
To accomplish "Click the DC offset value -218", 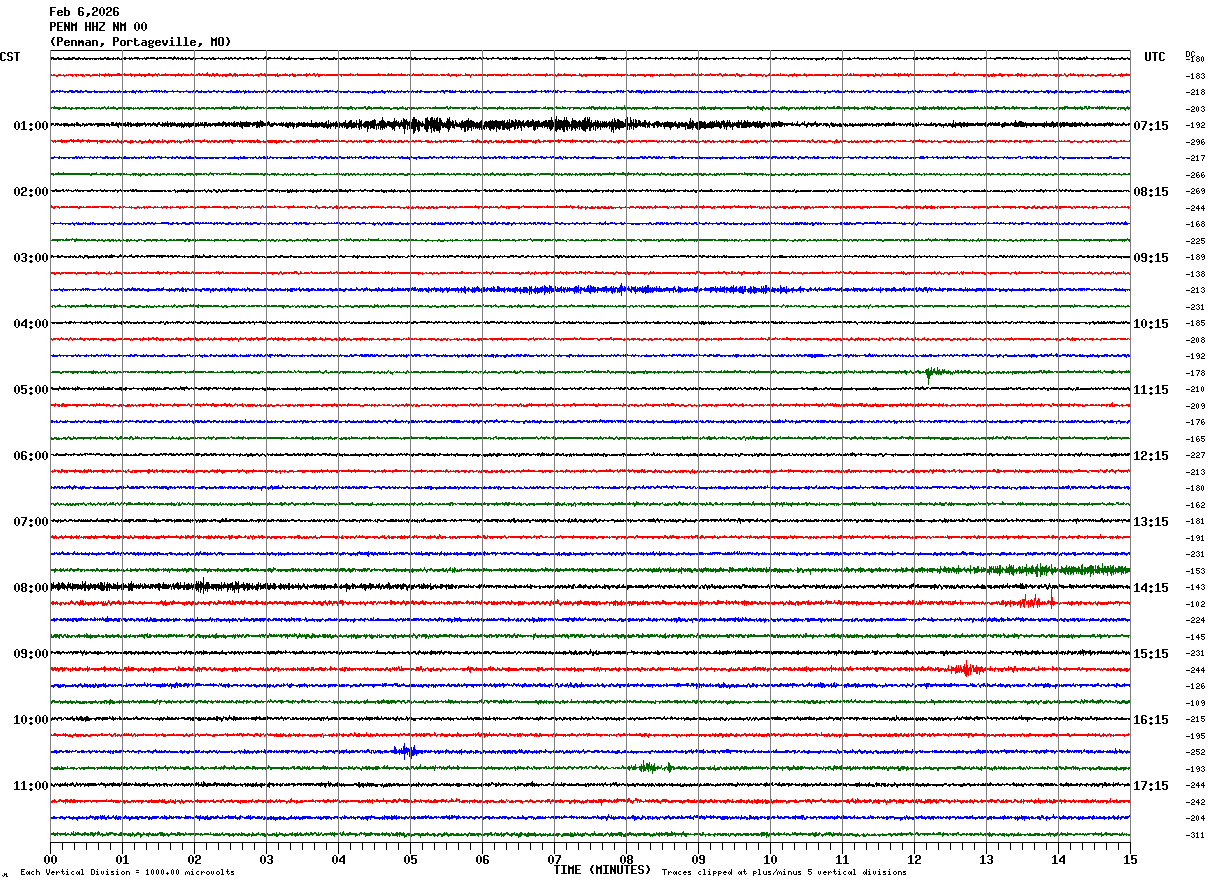I will (1195, 92).
